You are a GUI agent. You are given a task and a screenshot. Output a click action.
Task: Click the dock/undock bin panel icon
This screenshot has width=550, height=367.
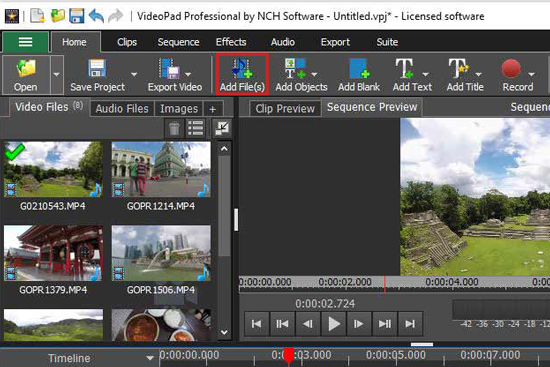coord(222,128)
